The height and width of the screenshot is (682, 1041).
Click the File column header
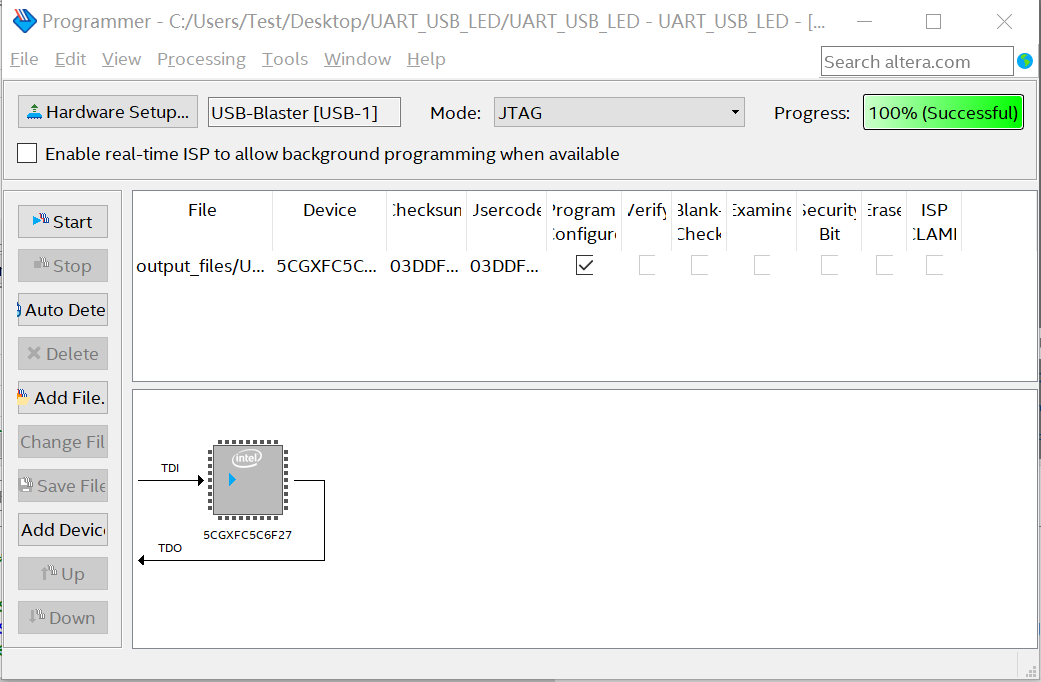coord(202,221)
